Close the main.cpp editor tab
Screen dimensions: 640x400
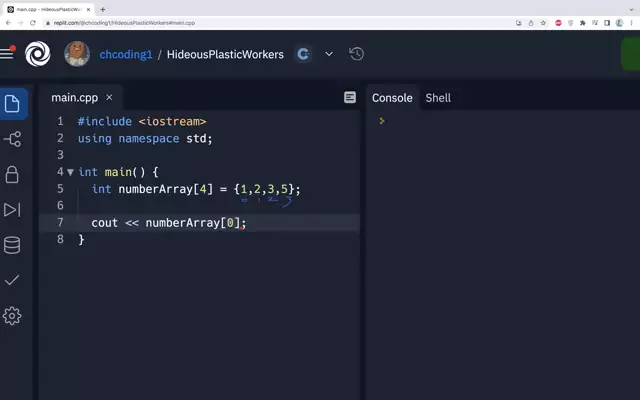109,98
